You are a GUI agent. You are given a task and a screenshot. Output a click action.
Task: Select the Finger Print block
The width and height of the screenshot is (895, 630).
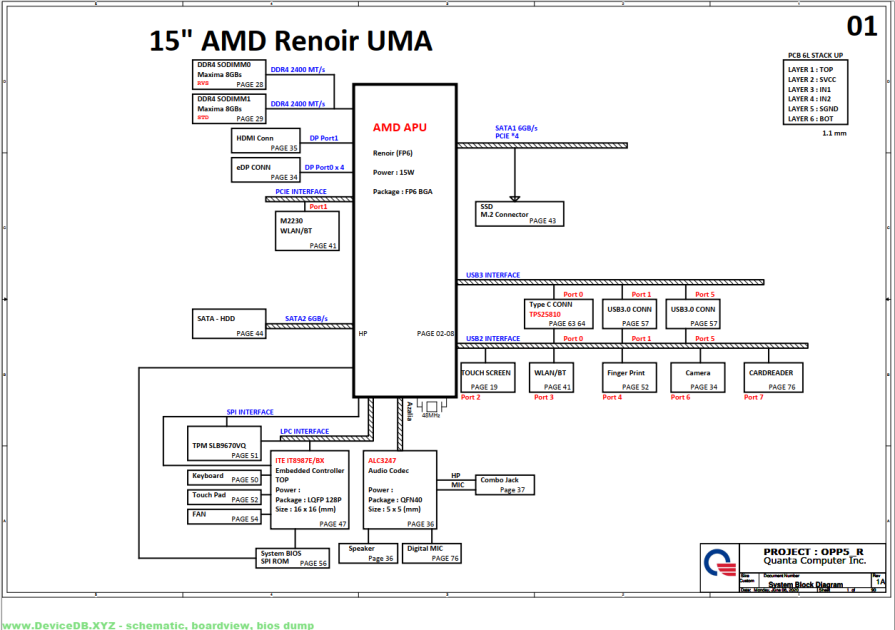pyautogui.click(x=629, y=377)
